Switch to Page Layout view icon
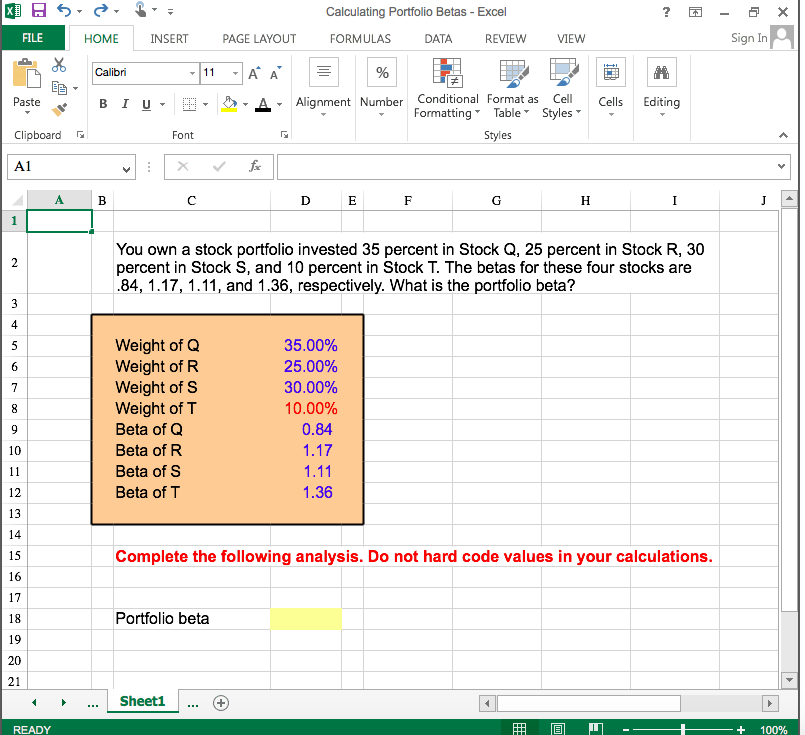805x735 pixels. tap(558, 728)
